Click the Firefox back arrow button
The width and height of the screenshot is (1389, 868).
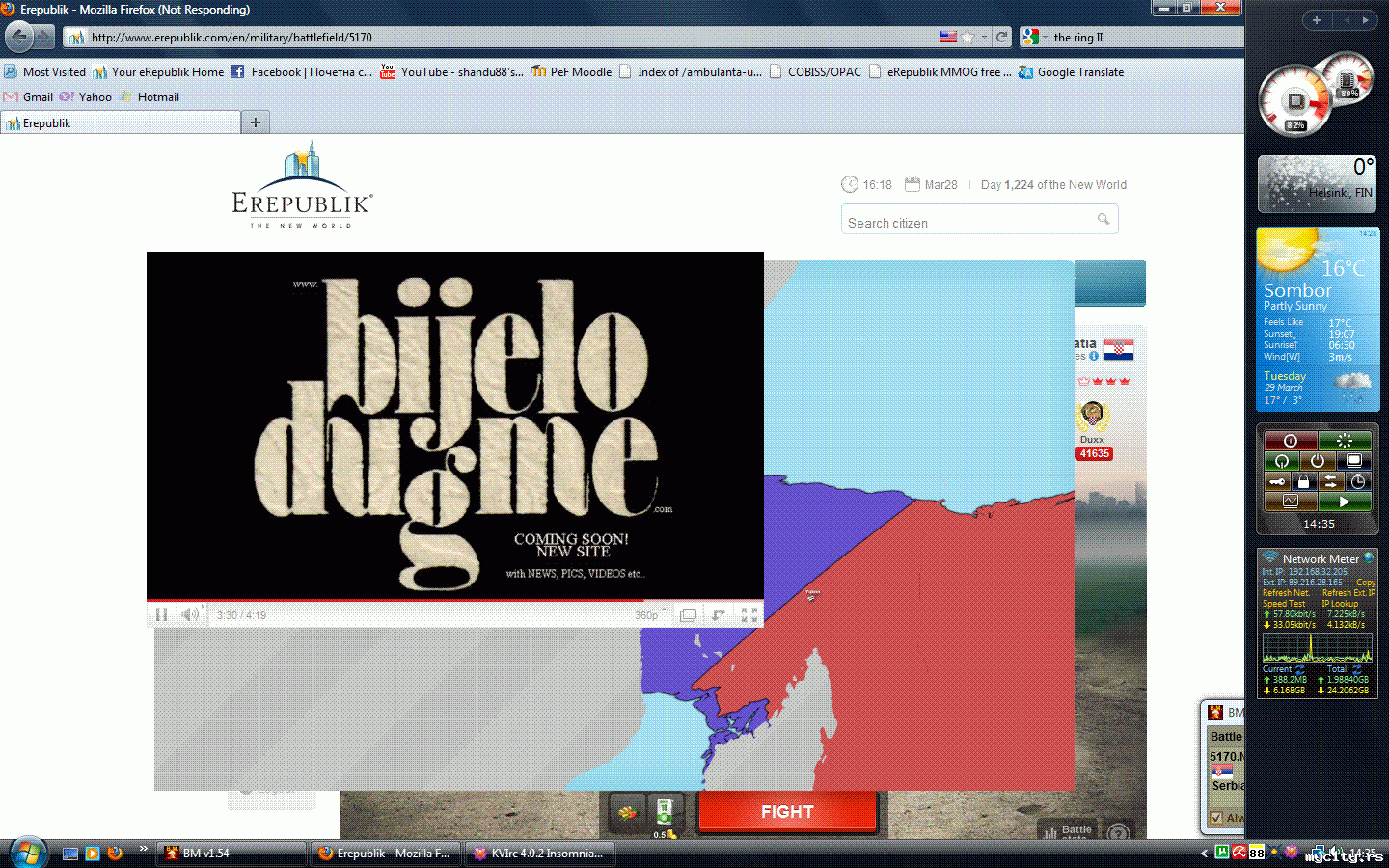(19, 37)
